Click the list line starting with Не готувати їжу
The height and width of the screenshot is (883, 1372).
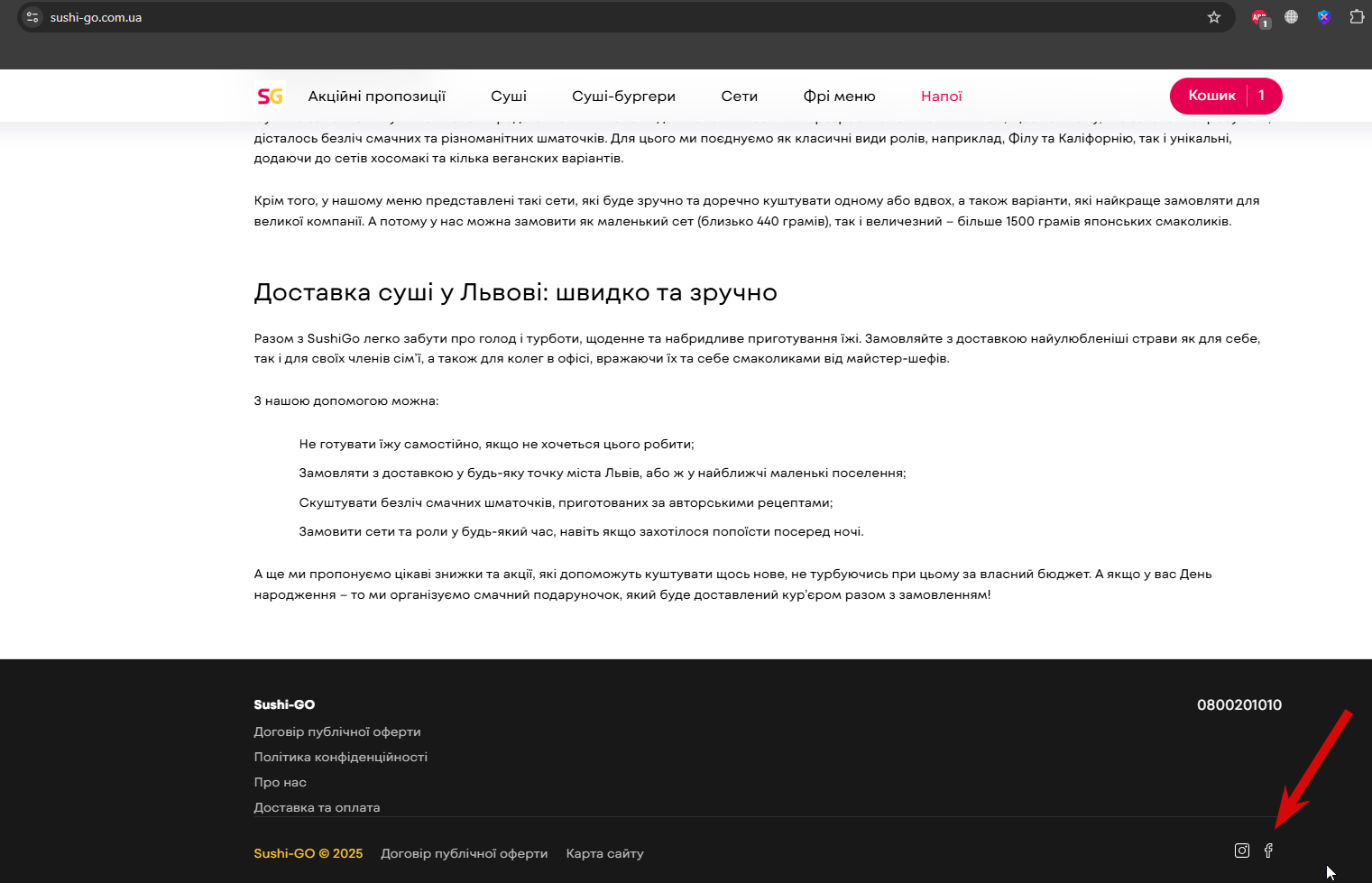point(496,444)
